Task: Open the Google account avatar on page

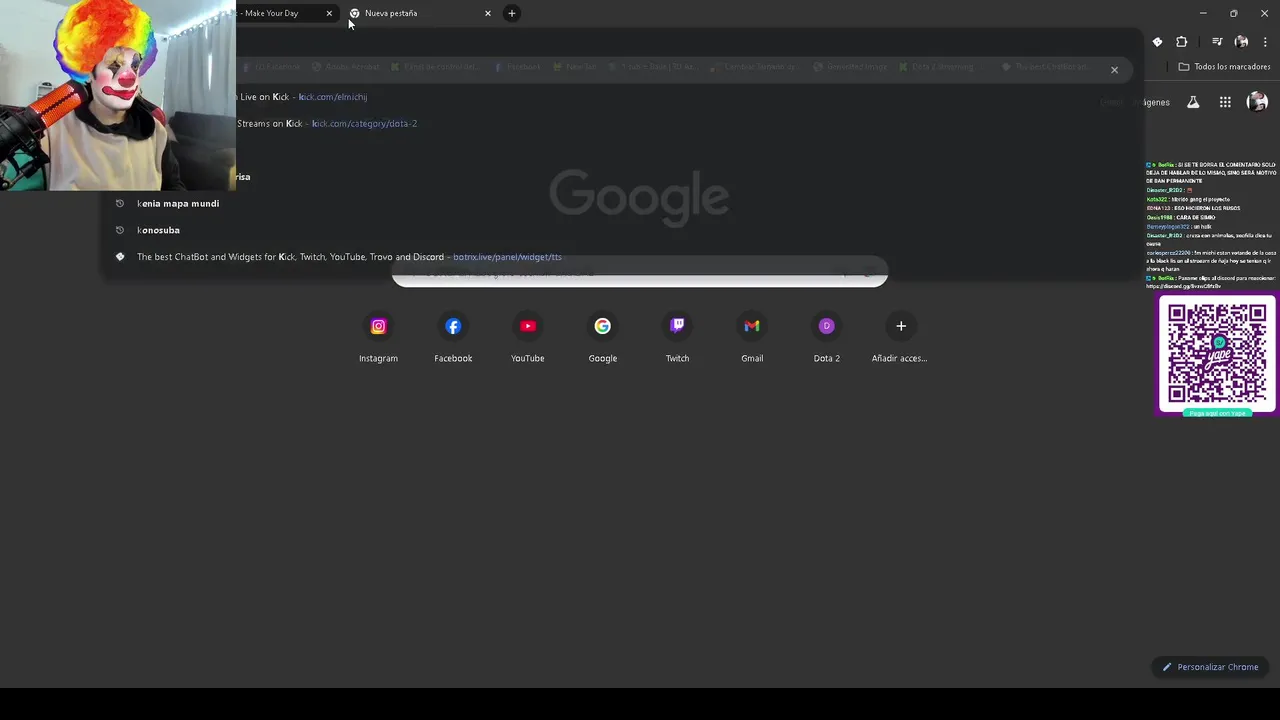Action: (x=1257, y=102)
